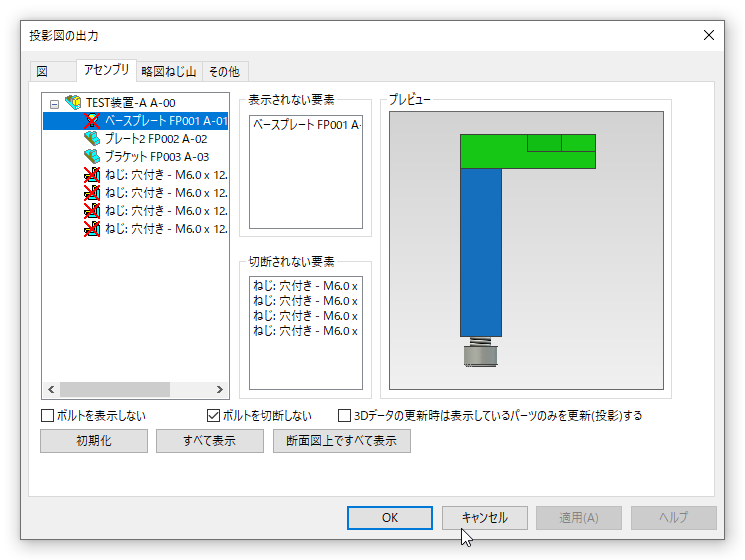Select プレート2 FP002 A-02 in the tree
Screen dimensions: 745x560
(x=156, y=139)
